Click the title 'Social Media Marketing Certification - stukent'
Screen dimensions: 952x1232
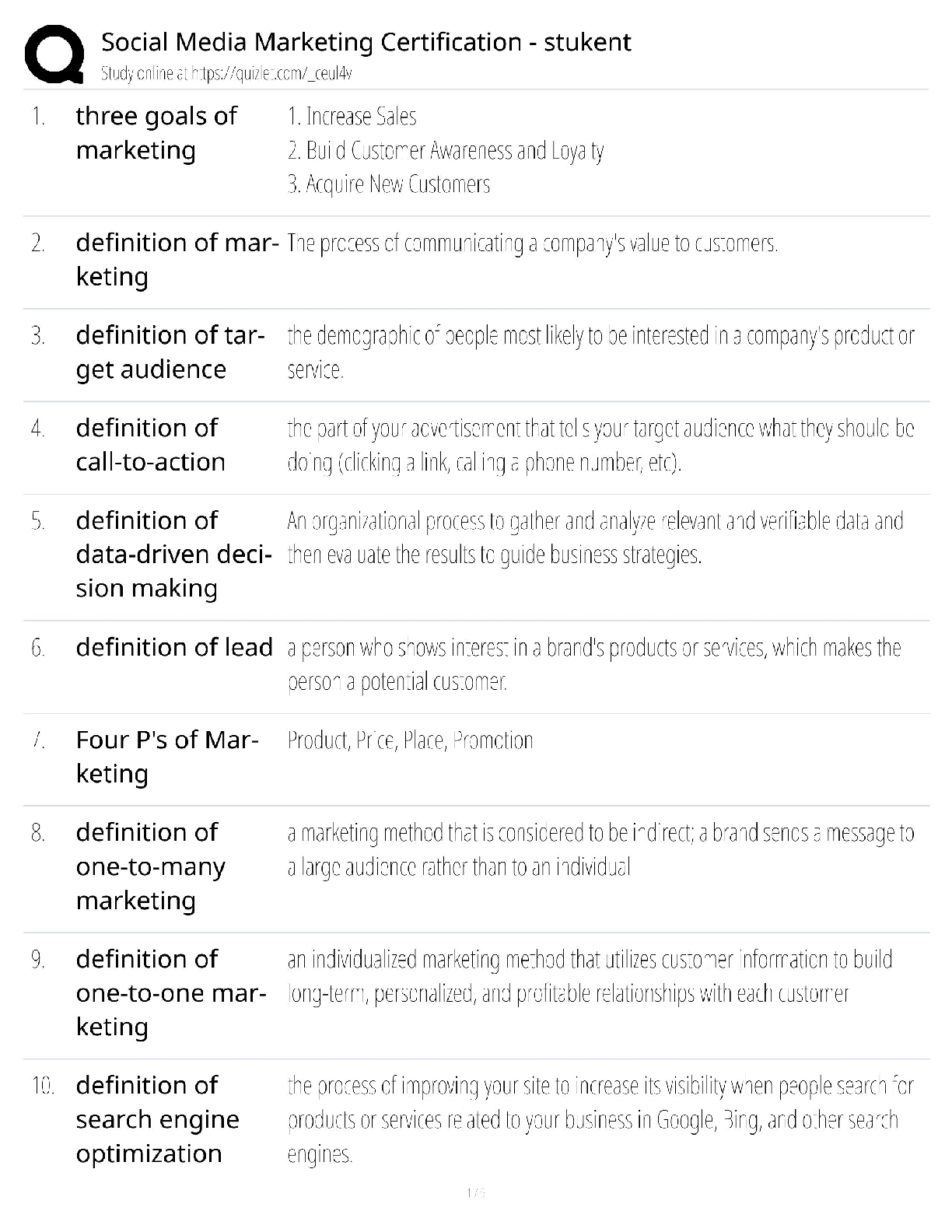click(366, 42)
